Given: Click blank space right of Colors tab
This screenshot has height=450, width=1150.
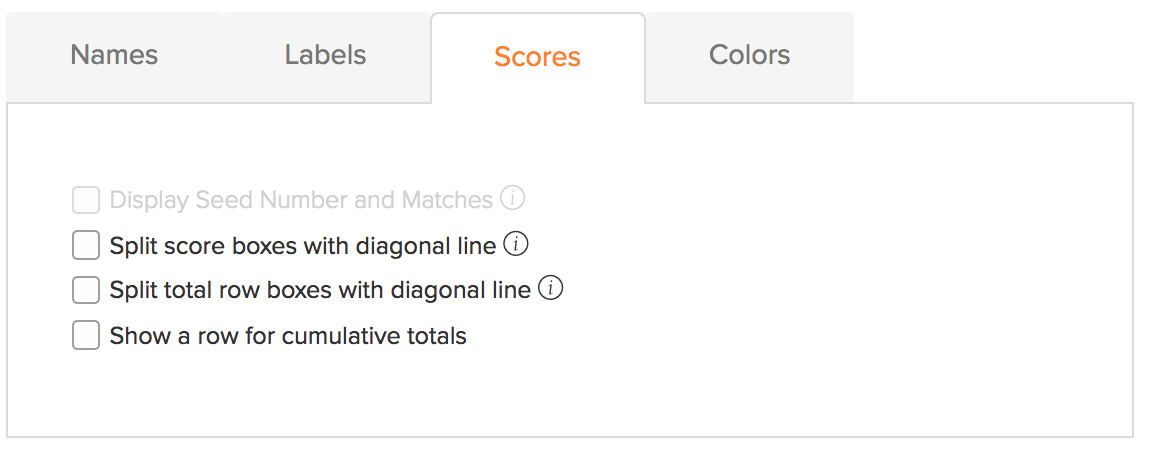Looking at the screenshot, I should [997, 56].
